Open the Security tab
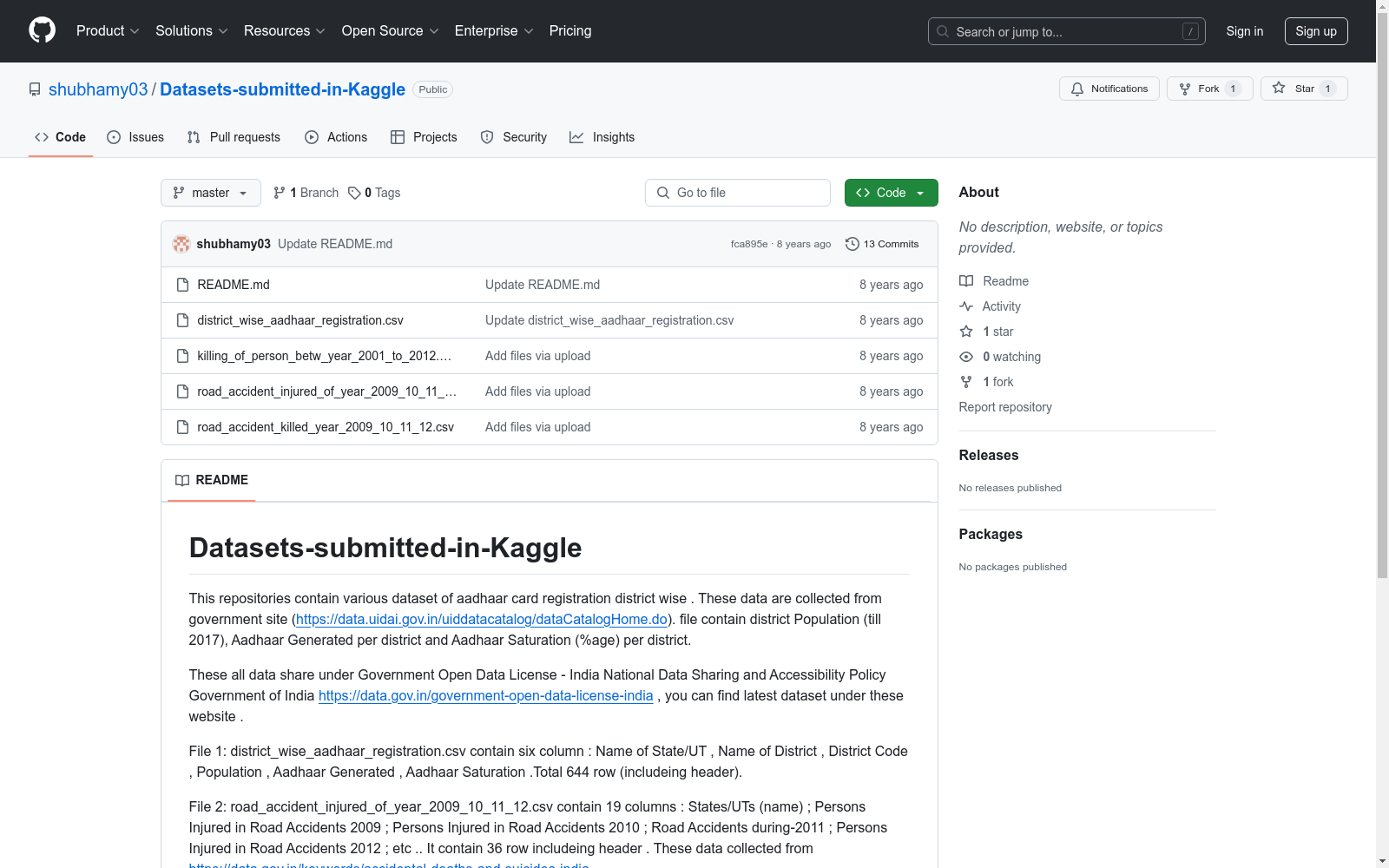The width and height of the screenshot is (1389, 868). [x=514, y=137]
